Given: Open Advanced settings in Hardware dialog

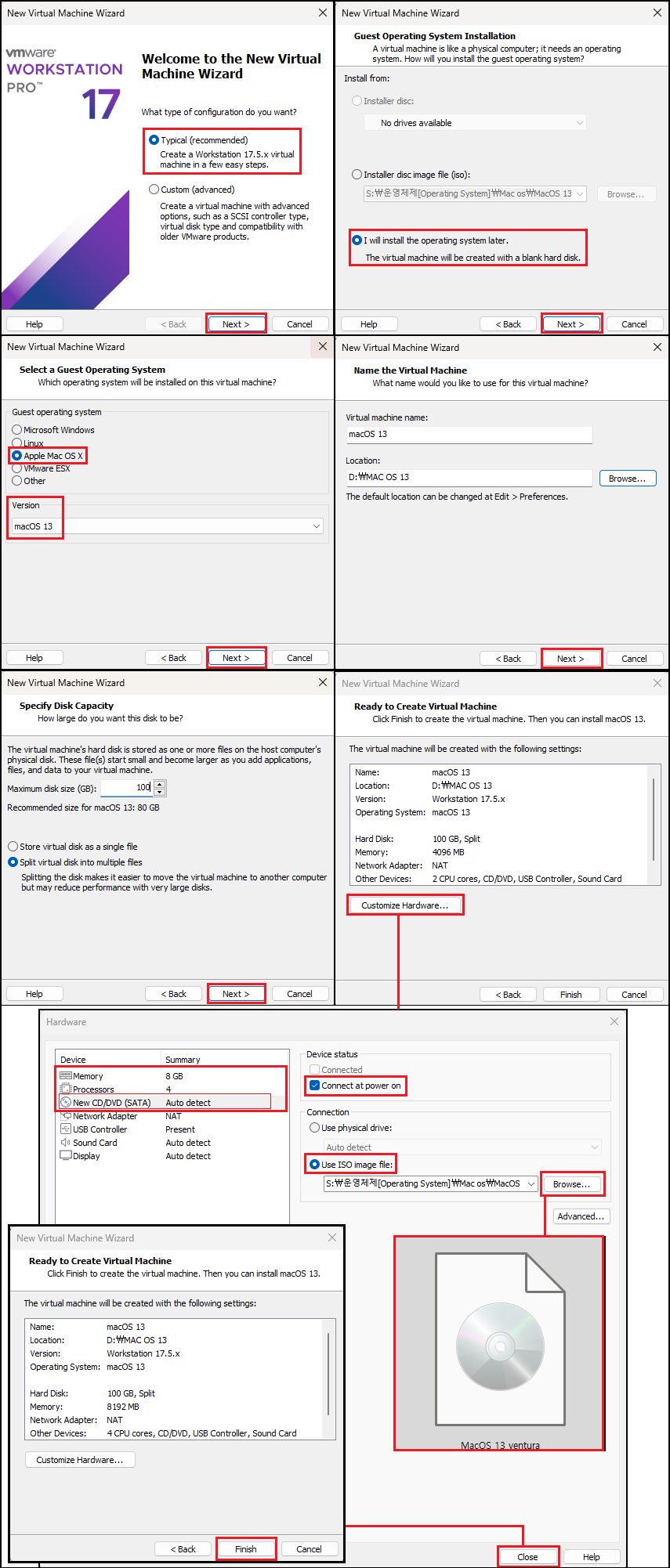Looking at the screenshot, I should [x=581, y=1216].
